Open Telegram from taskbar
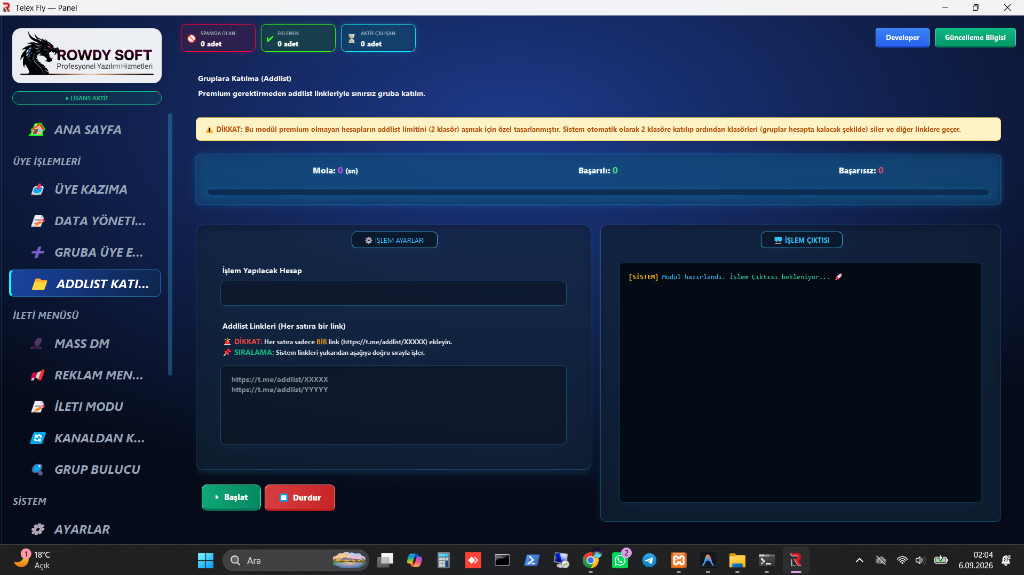The image size is (1024, 575). [649, 561]
